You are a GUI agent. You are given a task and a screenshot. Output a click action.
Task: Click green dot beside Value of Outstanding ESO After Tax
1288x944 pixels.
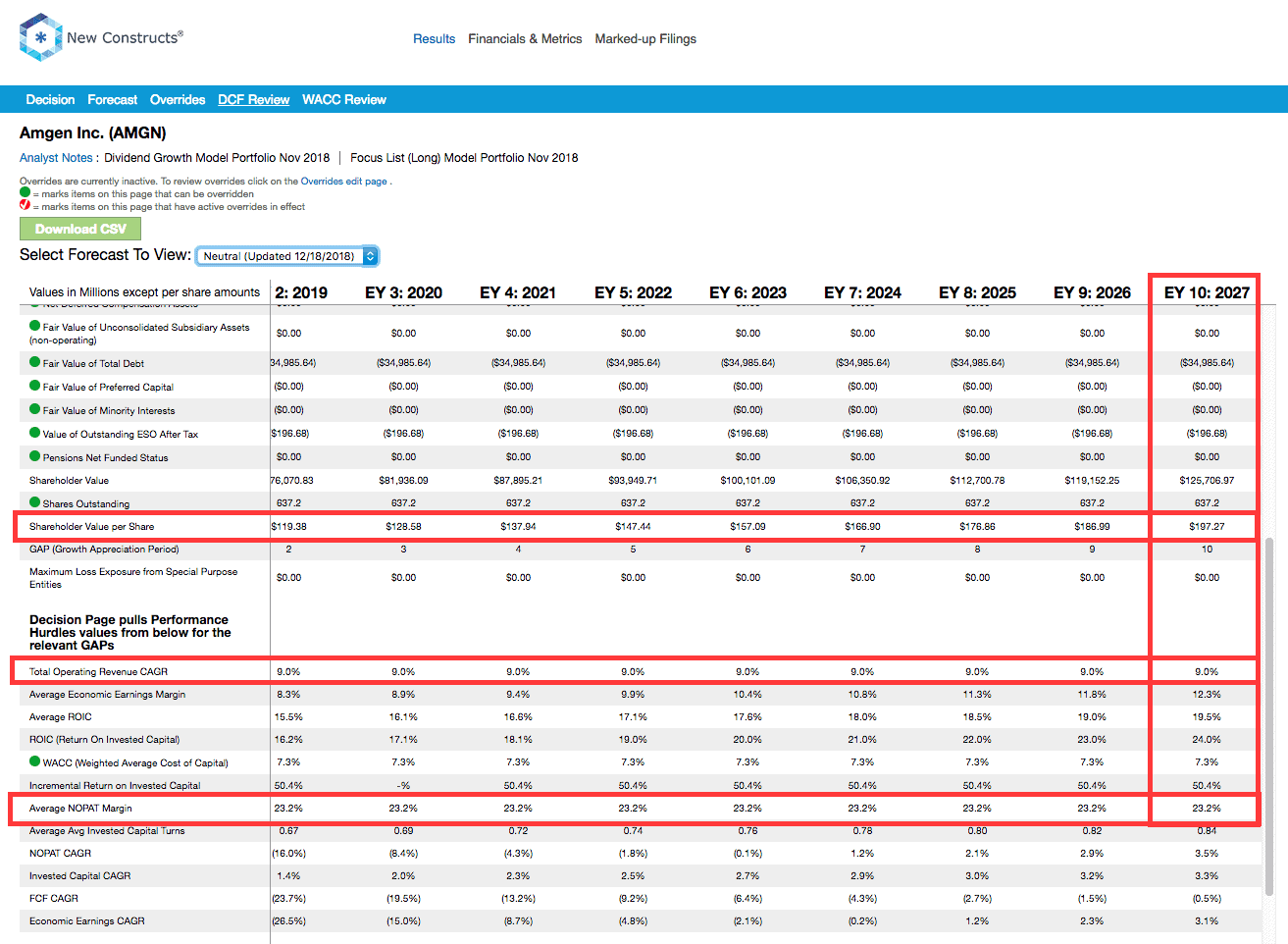tap(35, 433)
